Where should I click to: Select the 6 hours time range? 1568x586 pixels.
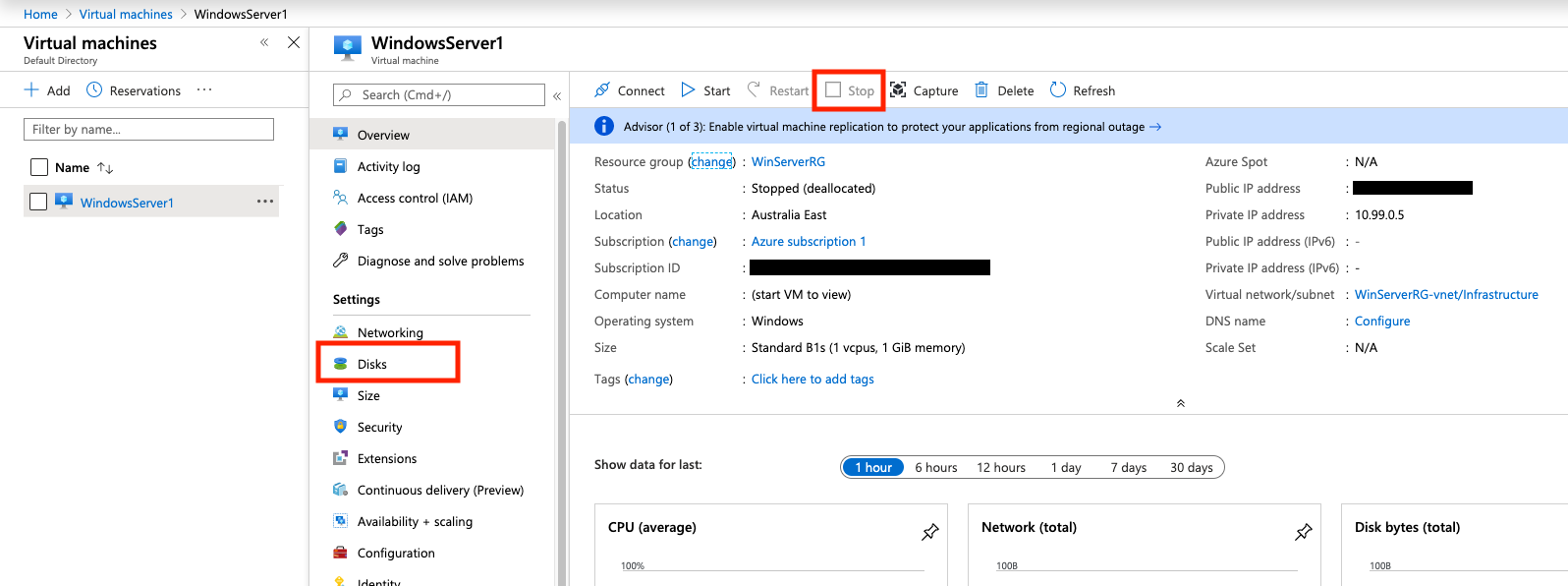935,467
